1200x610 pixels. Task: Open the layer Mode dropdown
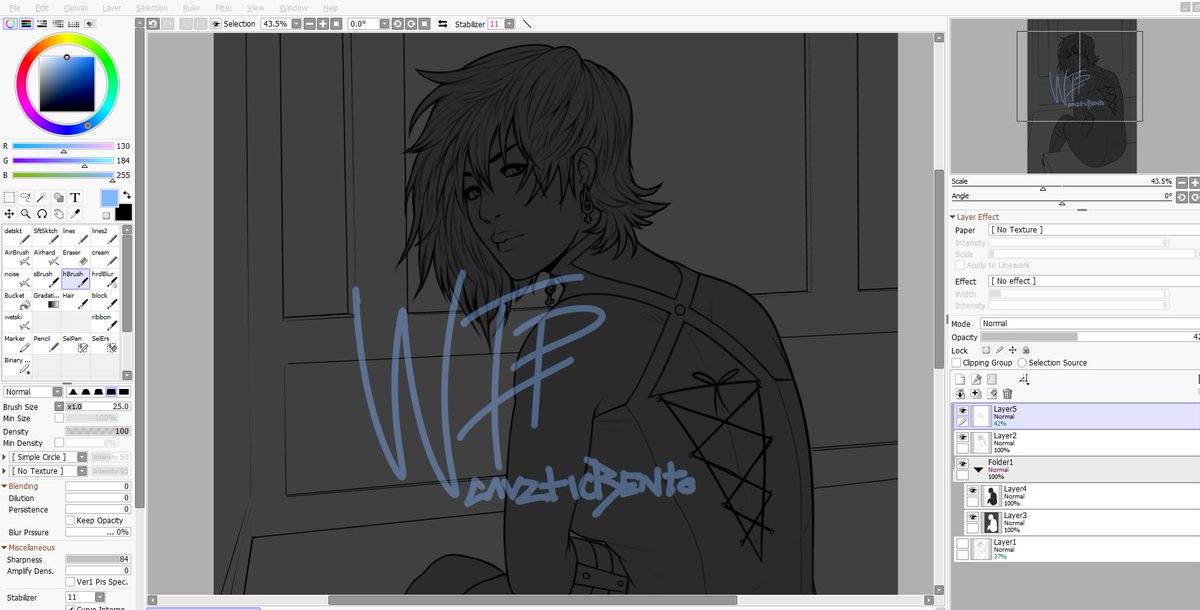coord(1089,324)
